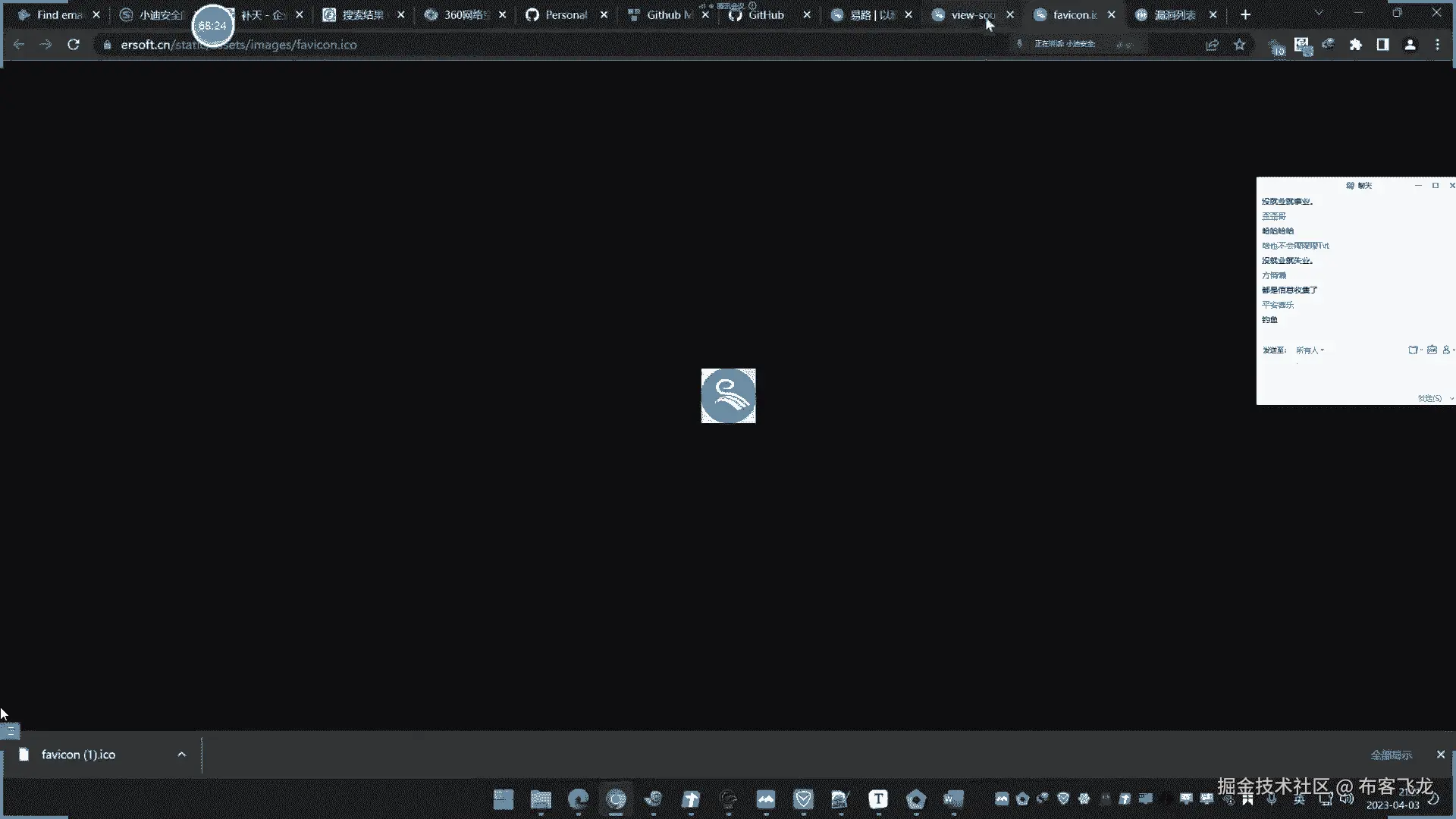The image size is (1456, 819).
Task: Bookmark this page with star icon
Action: coord(1240,45)
